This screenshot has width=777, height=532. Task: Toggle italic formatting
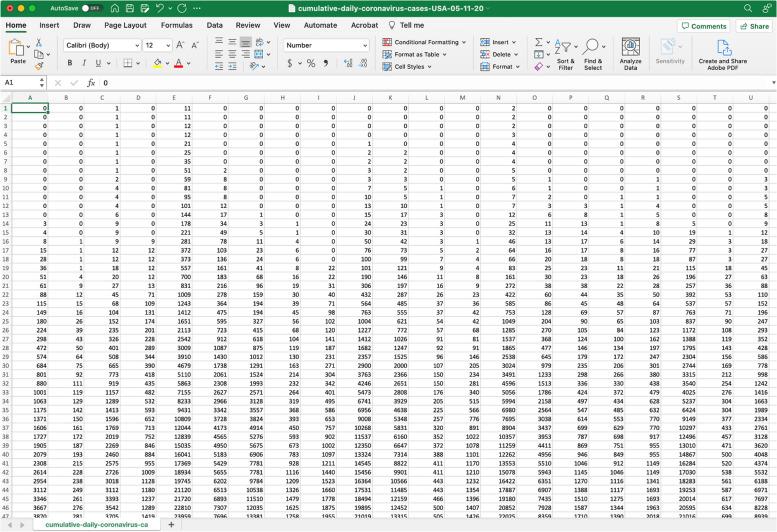86,63
